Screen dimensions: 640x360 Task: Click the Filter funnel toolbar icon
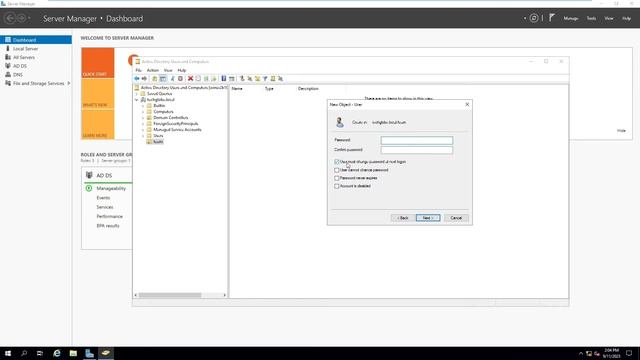point(265,78)
